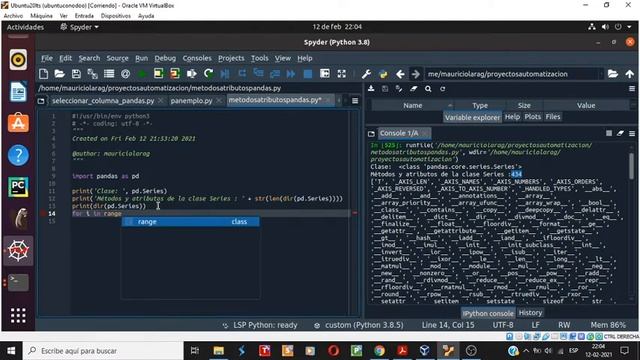Search variables with the magnifier icon
The image size is (640, 360).
point(428,89)
